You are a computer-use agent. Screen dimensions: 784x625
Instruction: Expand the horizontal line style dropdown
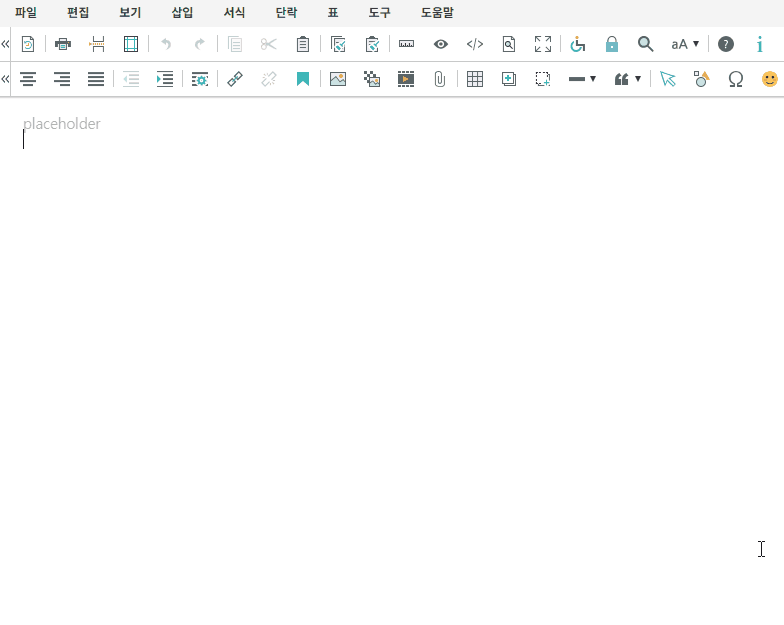582,79
